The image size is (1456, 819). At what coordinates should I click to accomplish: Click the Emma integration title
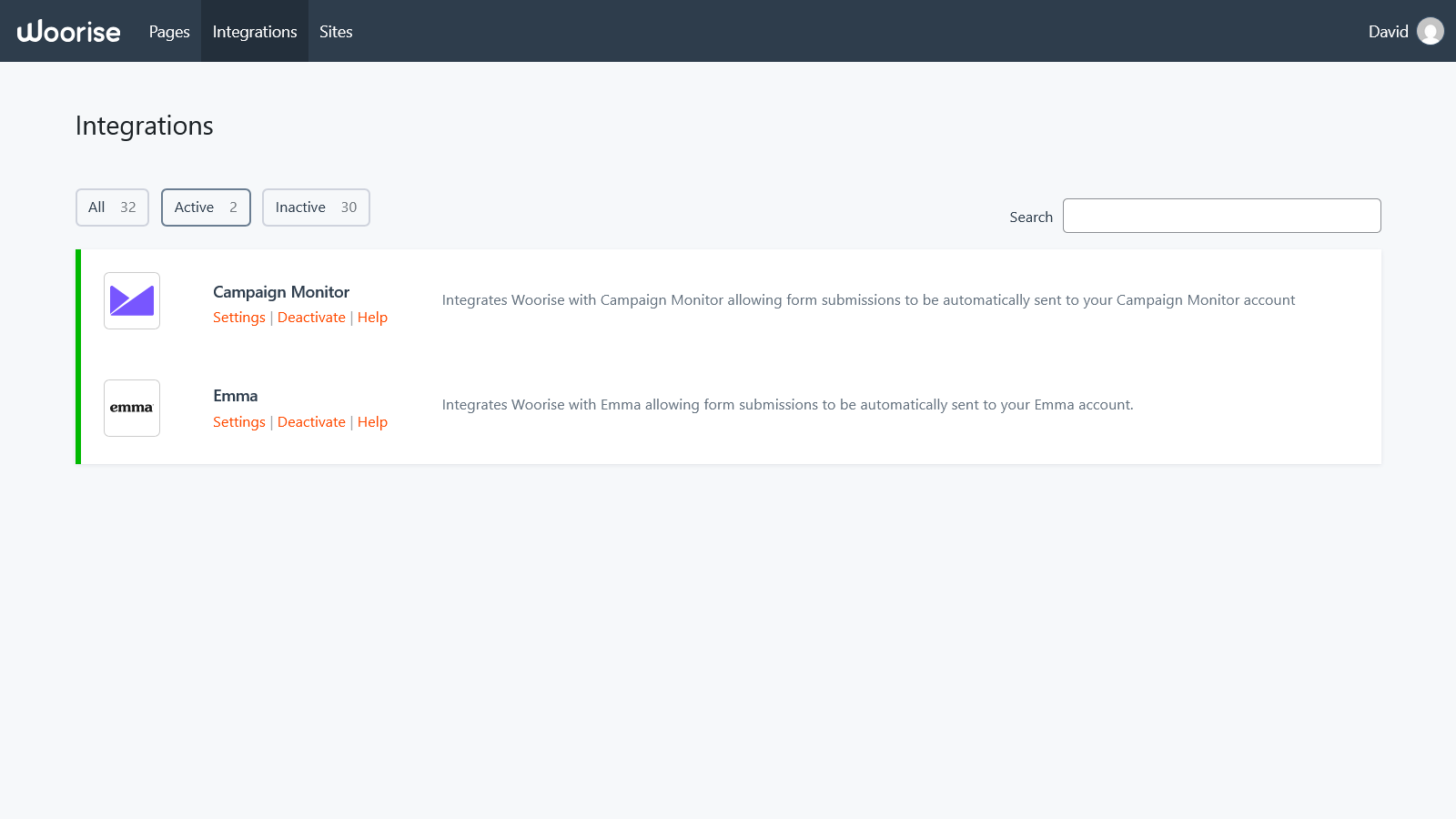(x=236, y=396)
